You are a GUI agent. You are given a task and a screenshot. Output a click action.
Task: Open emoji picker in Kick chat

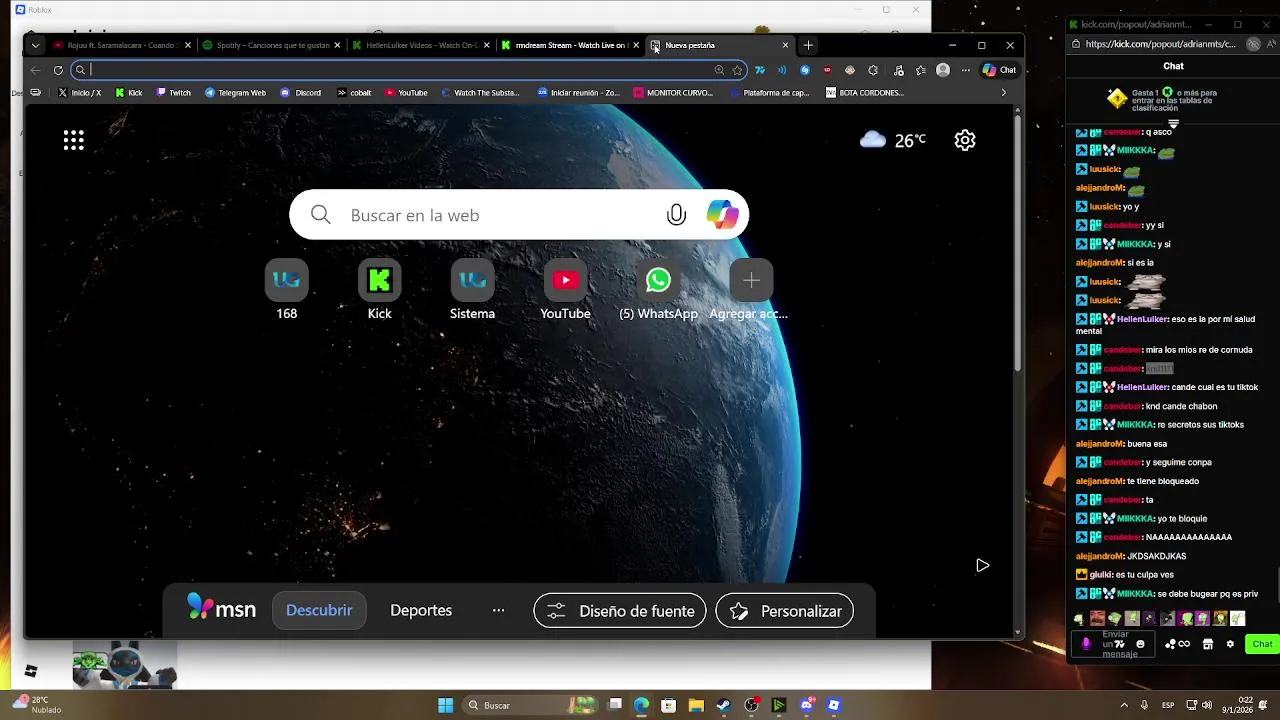pyautogui.click(x=1140, y=644)
